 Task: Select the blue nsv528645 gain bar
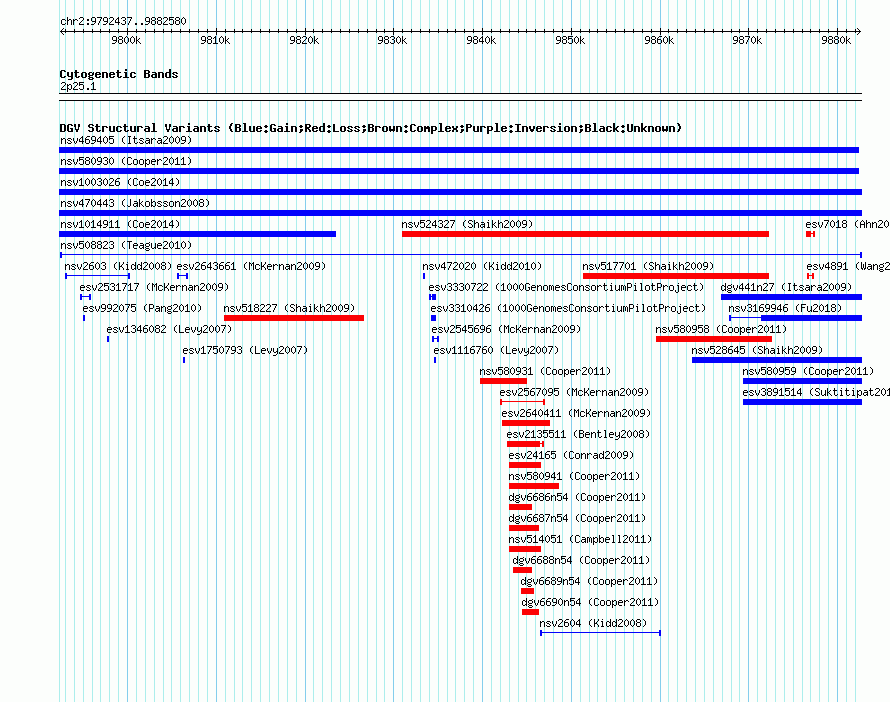tap(777, 360)
